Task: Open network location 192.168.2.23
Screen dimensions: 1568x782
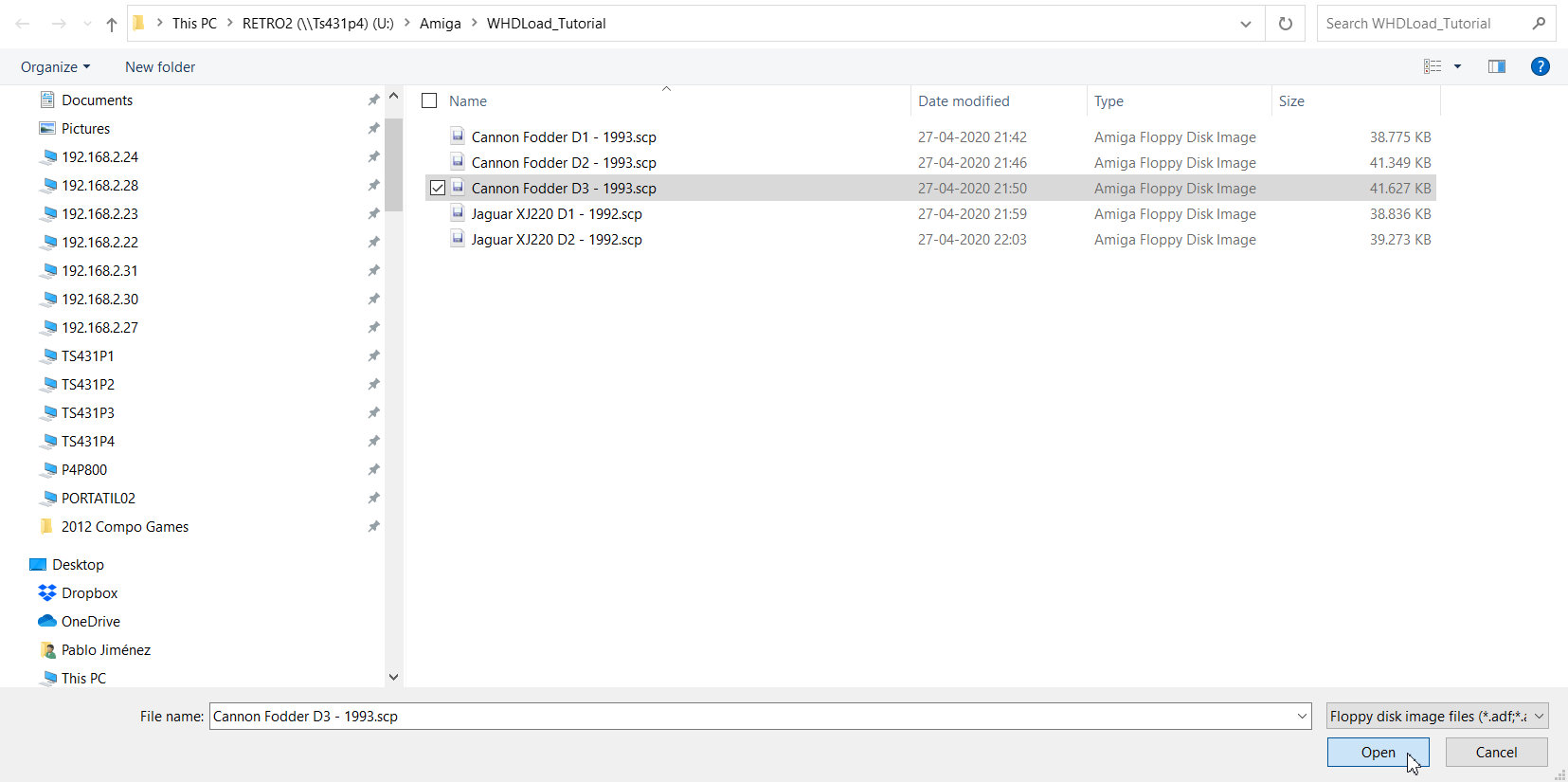Action: pos(99,214)
